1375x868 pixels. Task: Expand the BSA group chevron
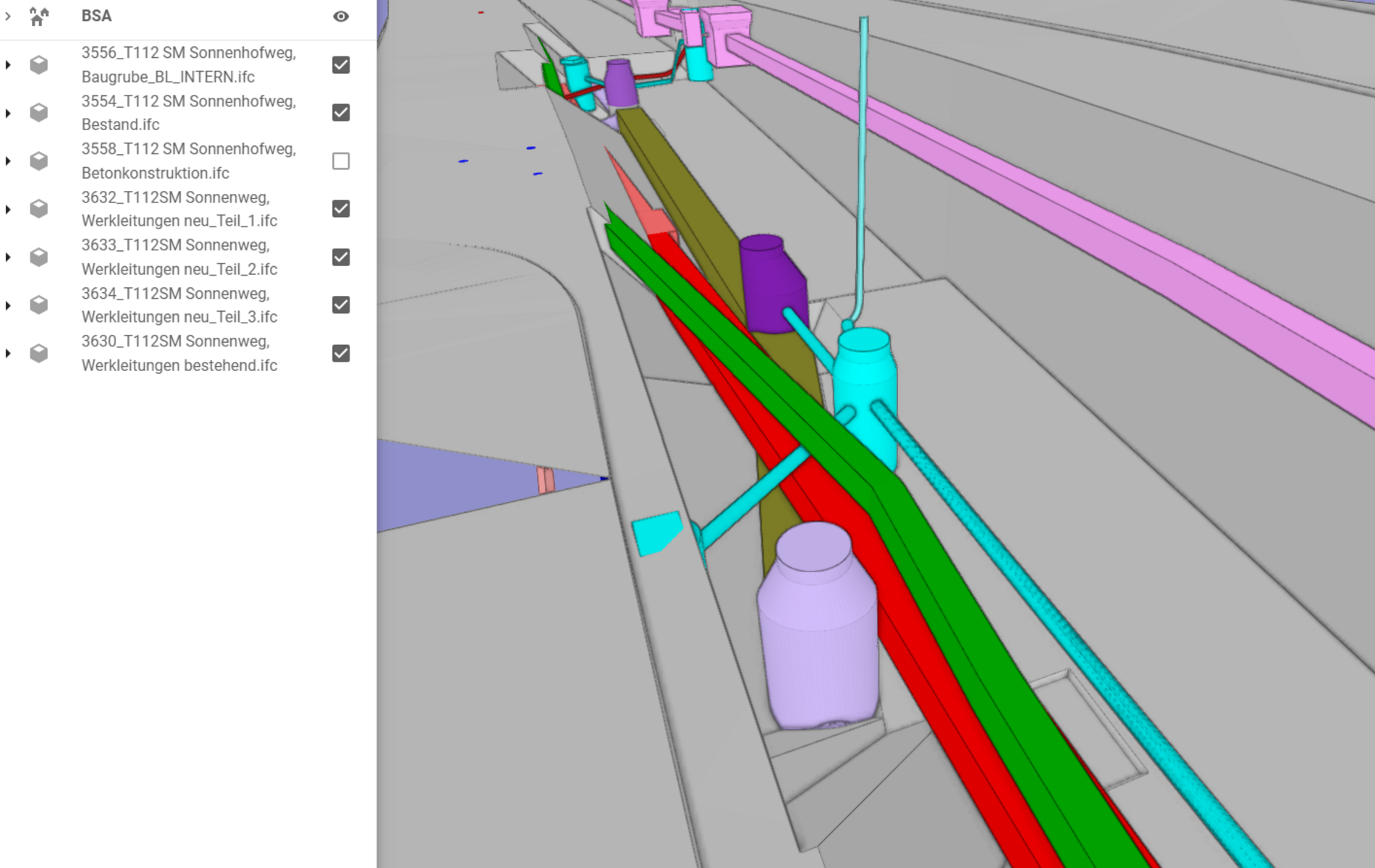[8, 16]
